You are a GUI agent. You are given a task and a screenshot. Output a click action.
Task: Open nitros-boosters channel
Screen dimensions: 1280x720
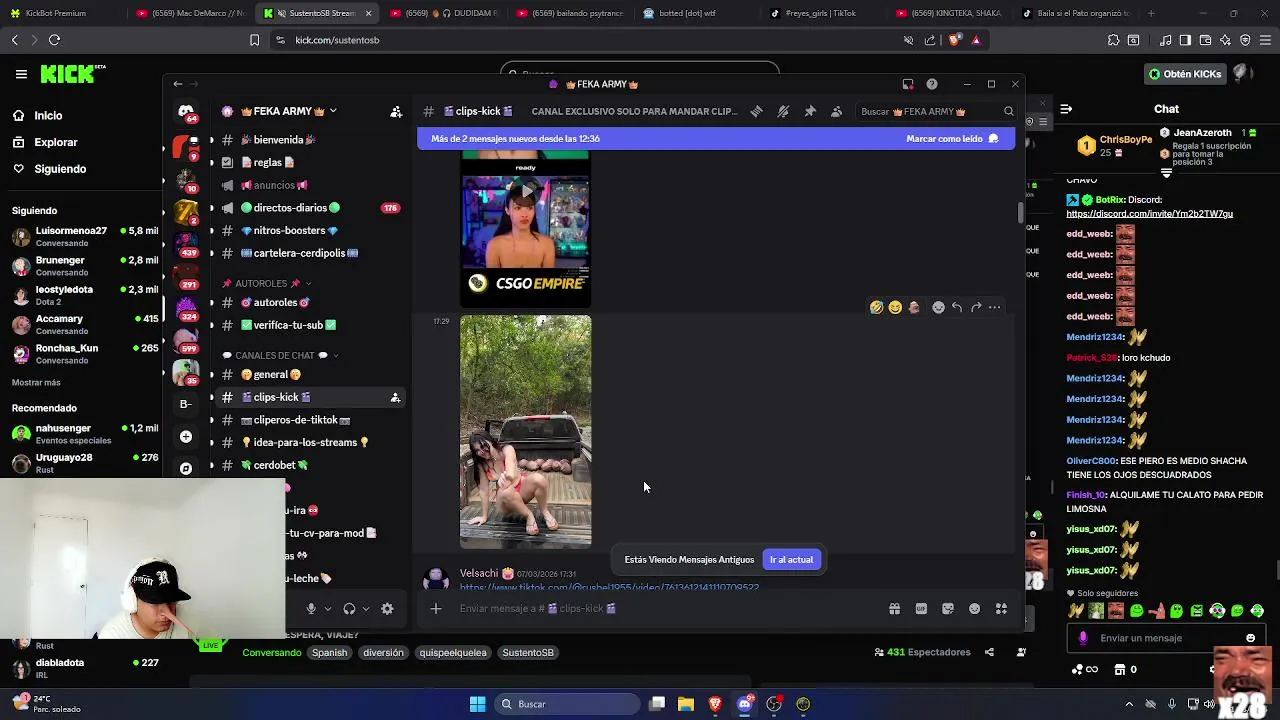point(310,230)
